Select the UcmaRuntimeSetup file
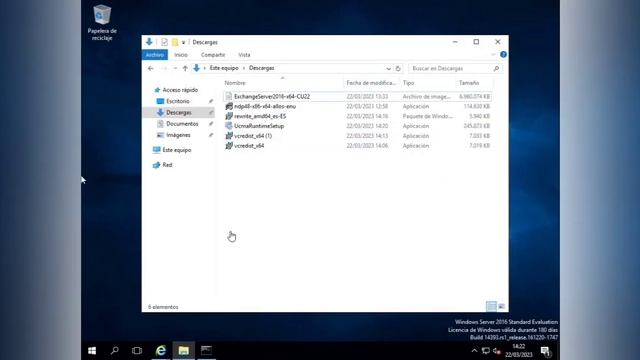 pos(357,126)
